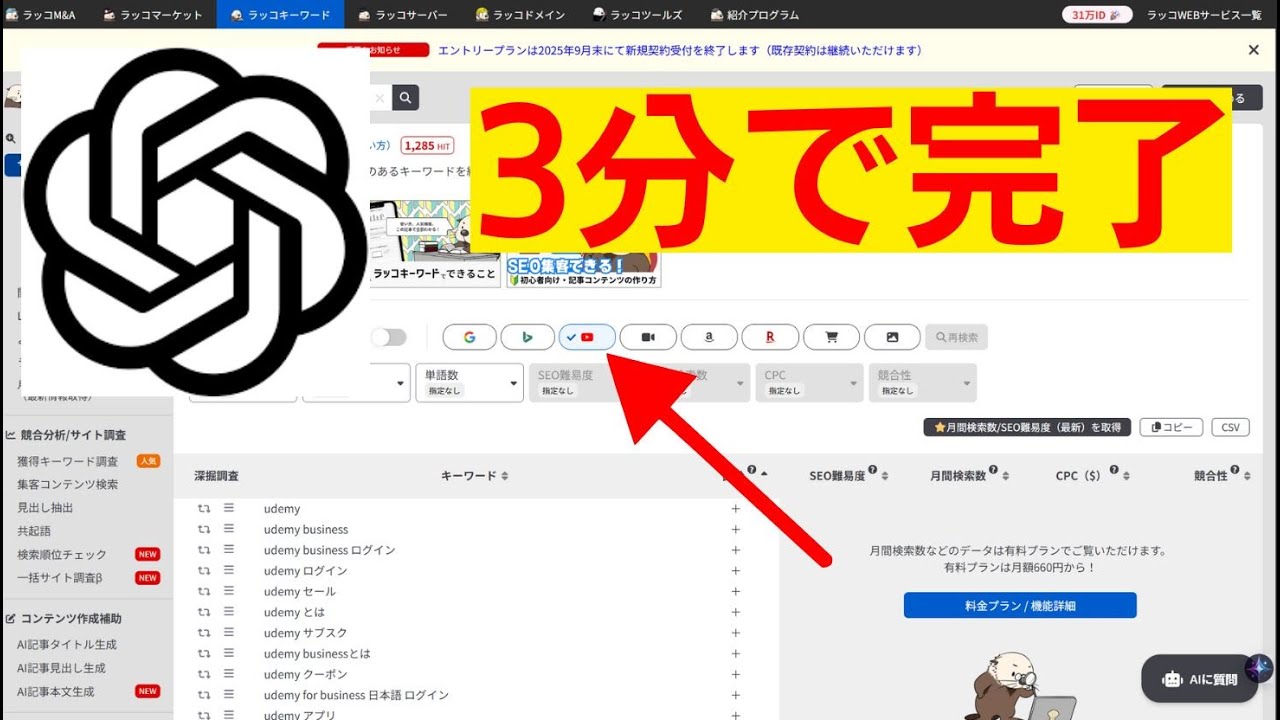Click ラッコWEBサービス一覧 link

pyautogui.click(x=1204, y=15)
